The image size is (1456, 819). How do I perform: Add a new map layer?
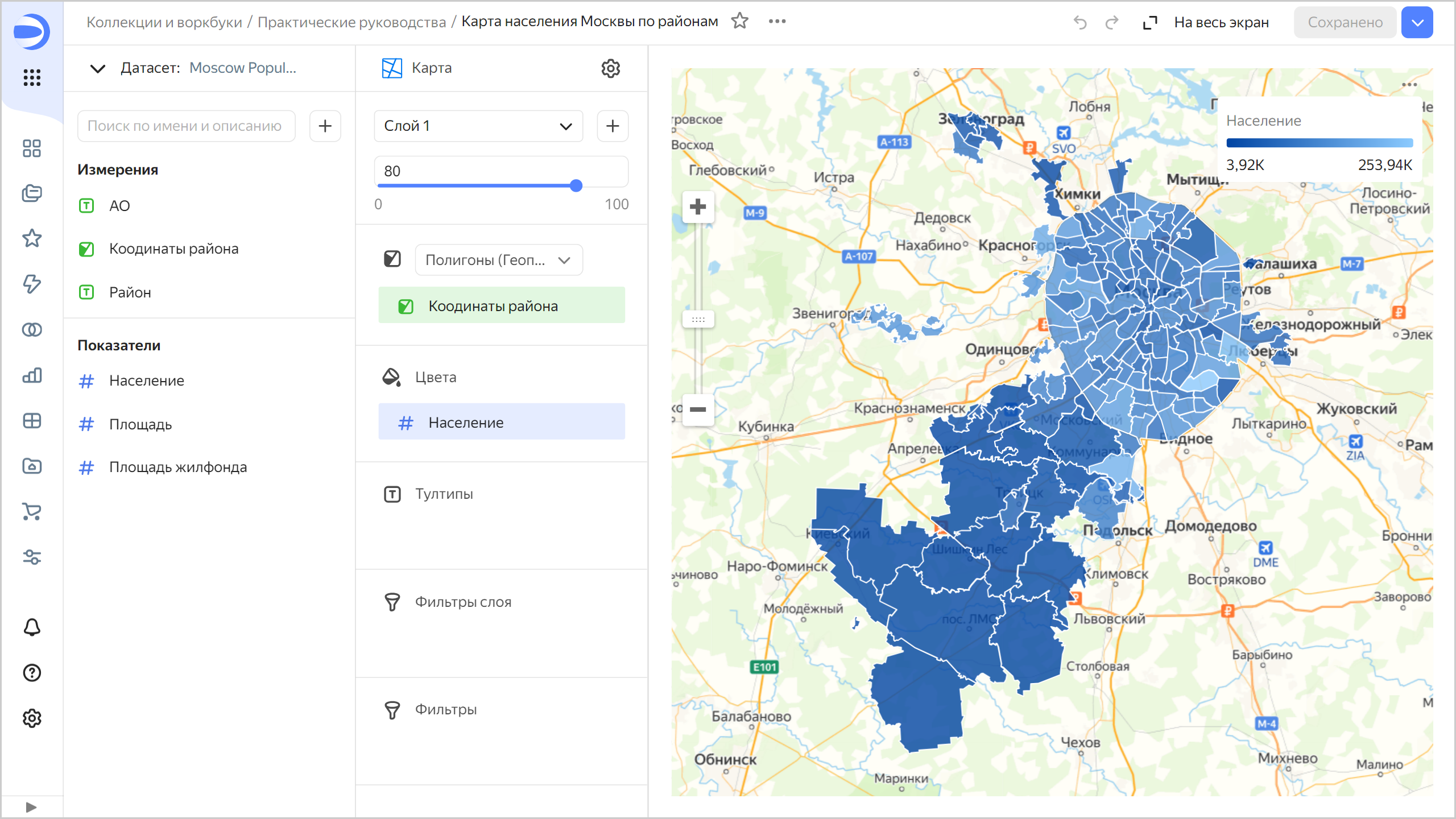613,126
